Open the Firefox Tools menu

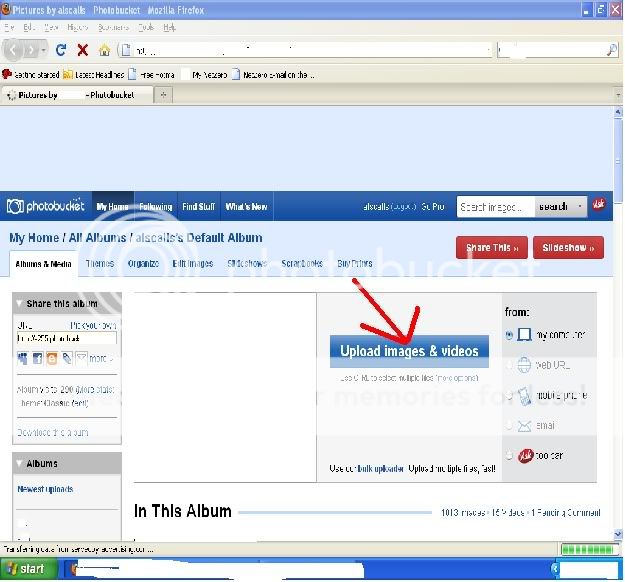click(x=146, y=27)
